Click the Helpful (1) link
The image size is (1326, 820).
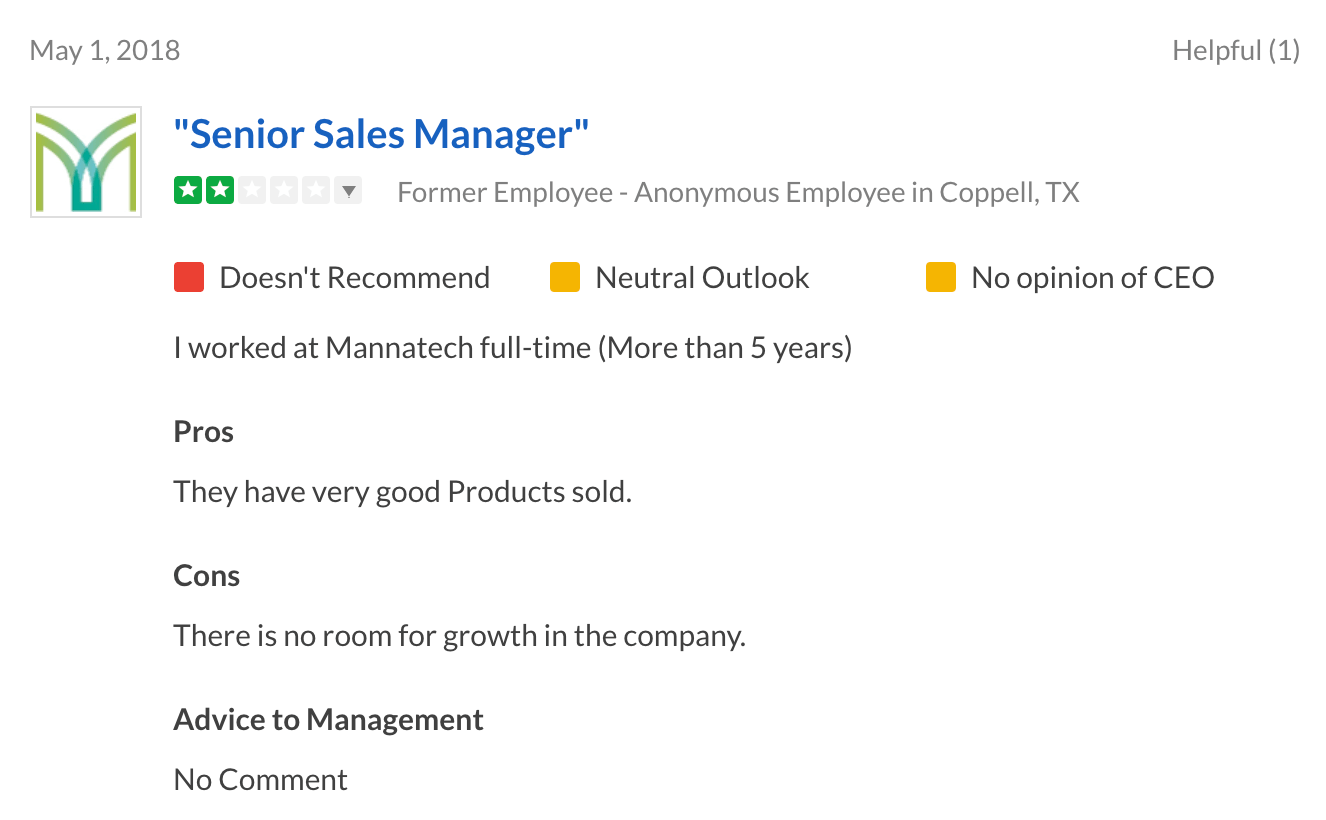click(x=1236, y=50)
